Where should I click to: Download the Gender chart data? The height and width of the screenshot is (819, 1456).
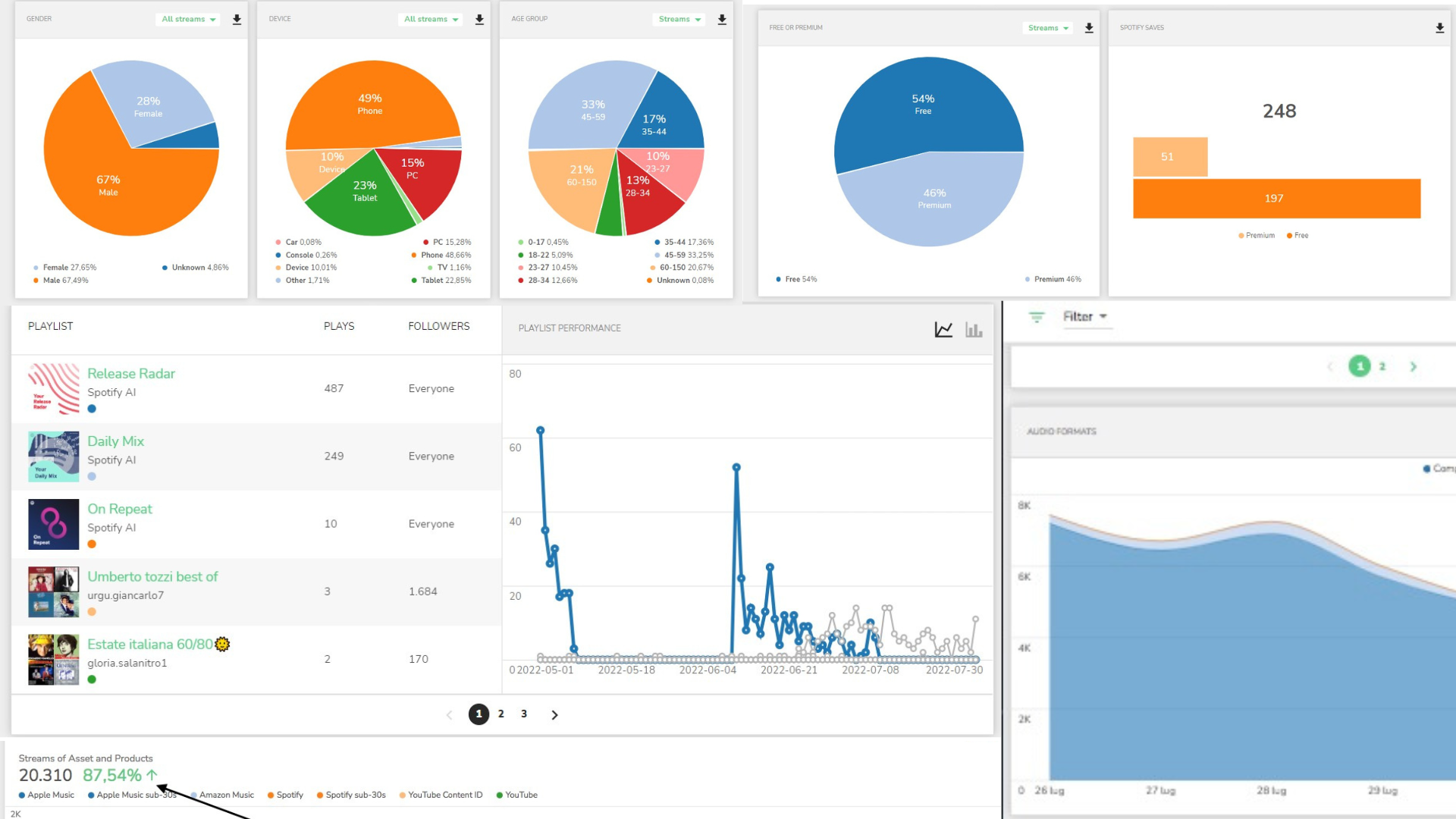[x=237, y=20]
